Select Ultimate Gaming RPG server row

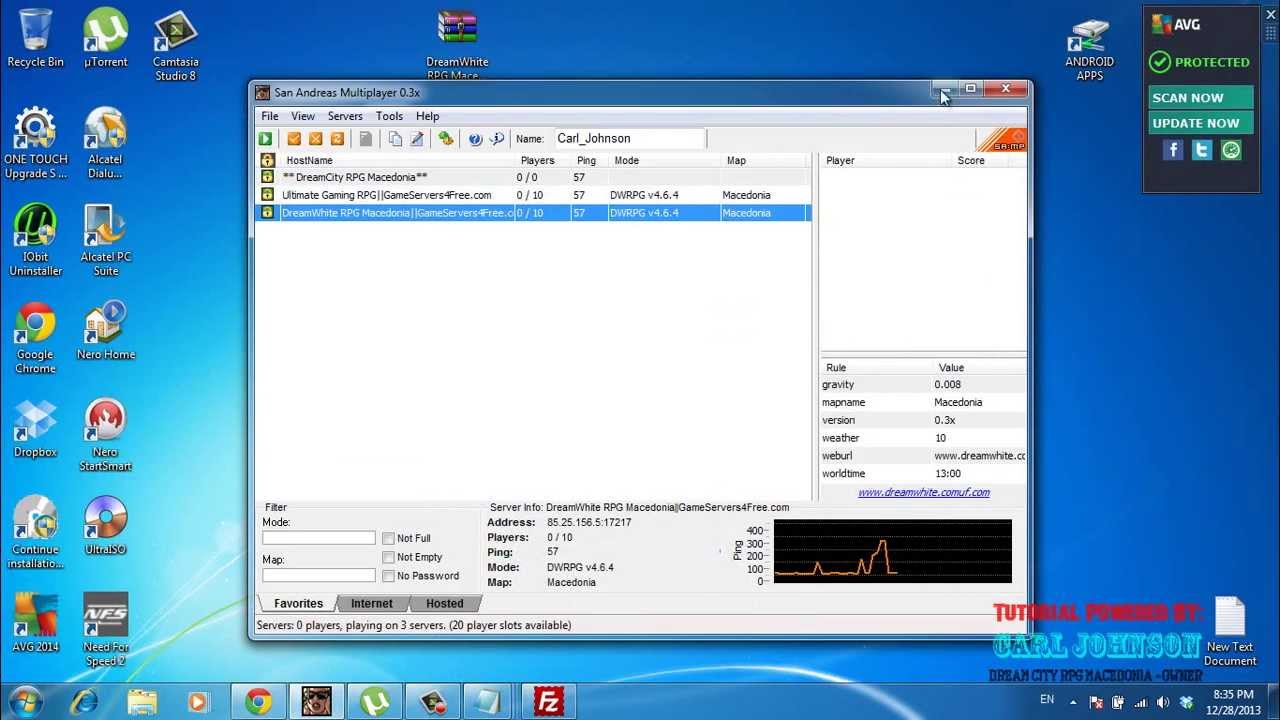coord(533,195)
